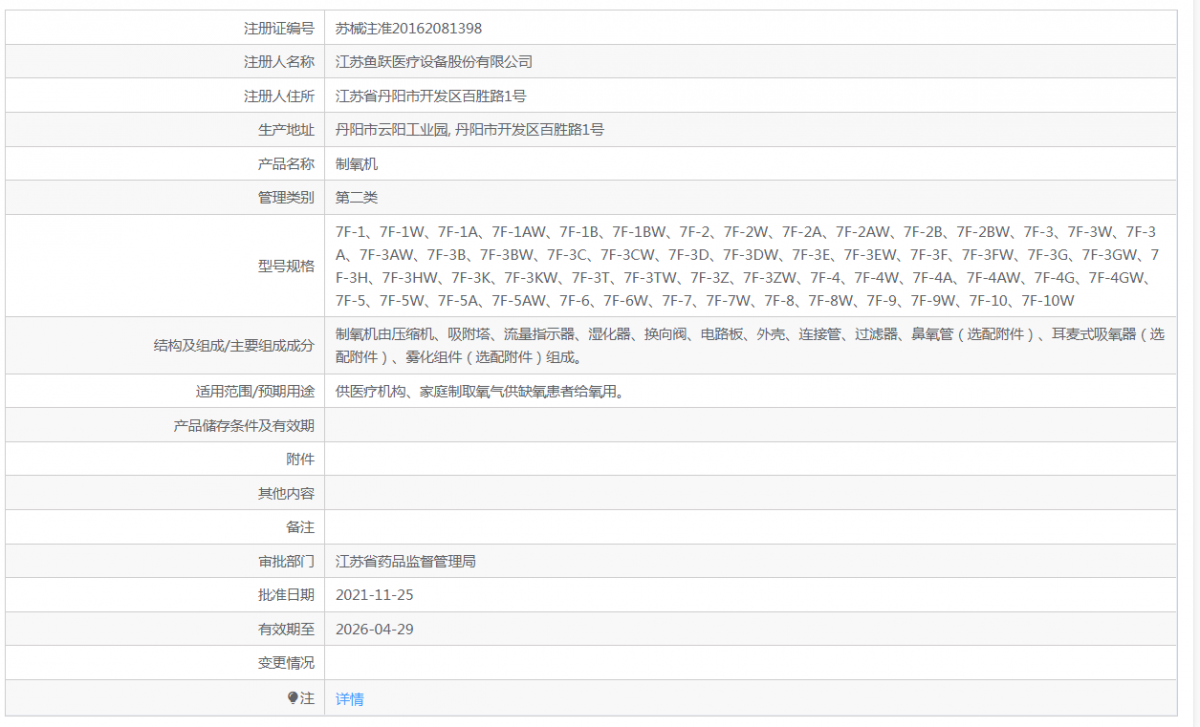Screen dimensions: 1200x727
Task: Click the 注册人住所 row label
Action: [x=279, y=96]
